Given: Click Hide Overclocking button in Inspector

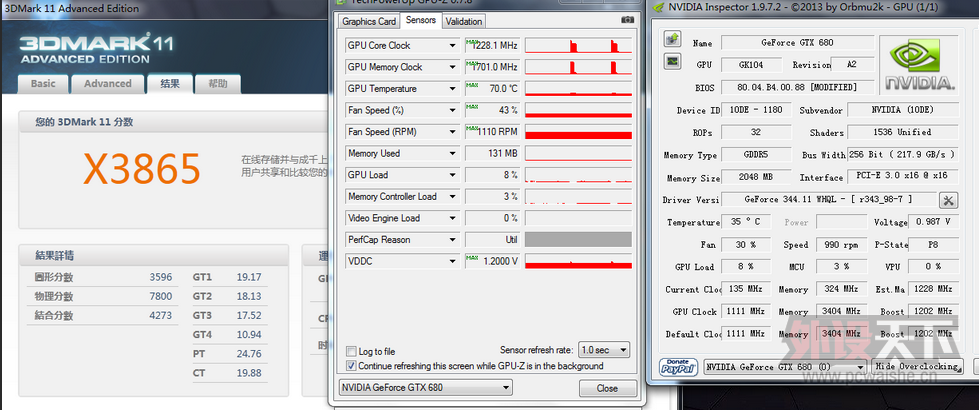Looking at the screenshot, I should (918, 366).
